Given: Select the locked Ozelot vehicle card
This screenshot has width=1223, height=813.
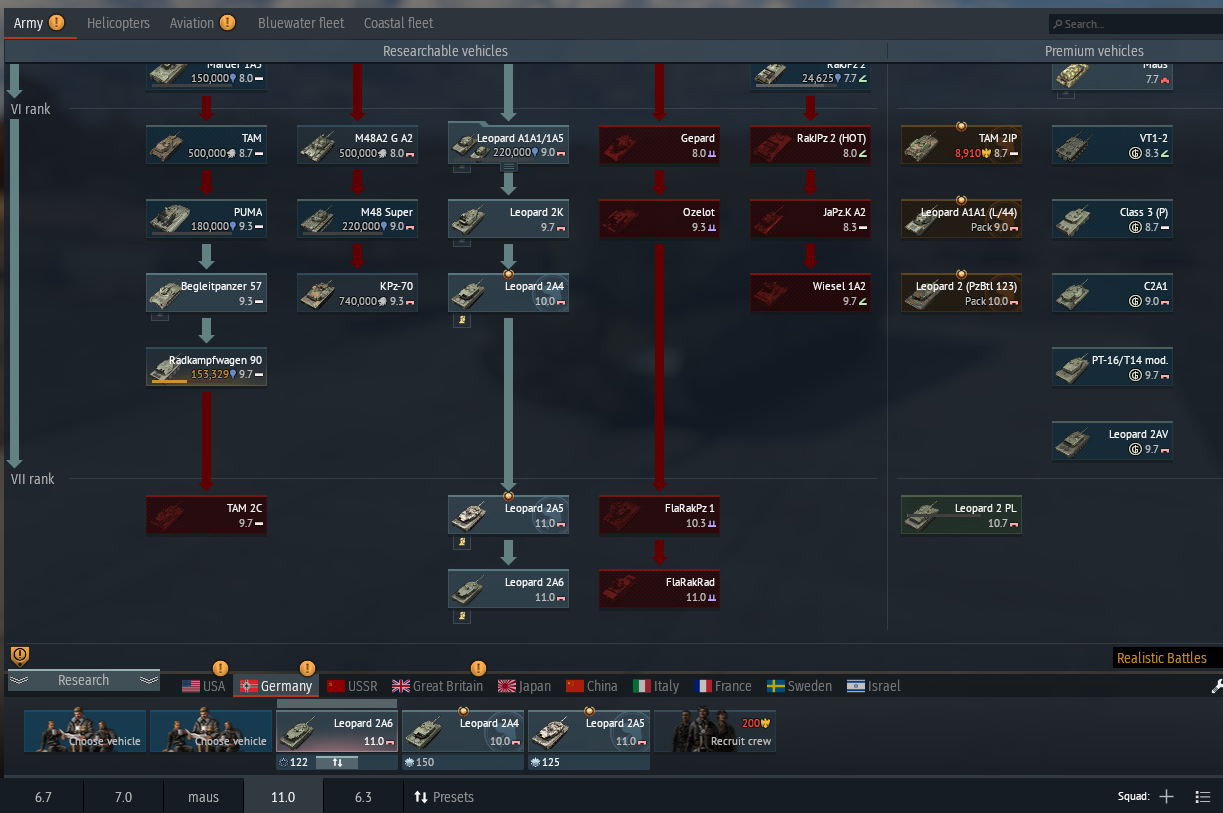Looking at the screenshot, I should click(660, 219).
